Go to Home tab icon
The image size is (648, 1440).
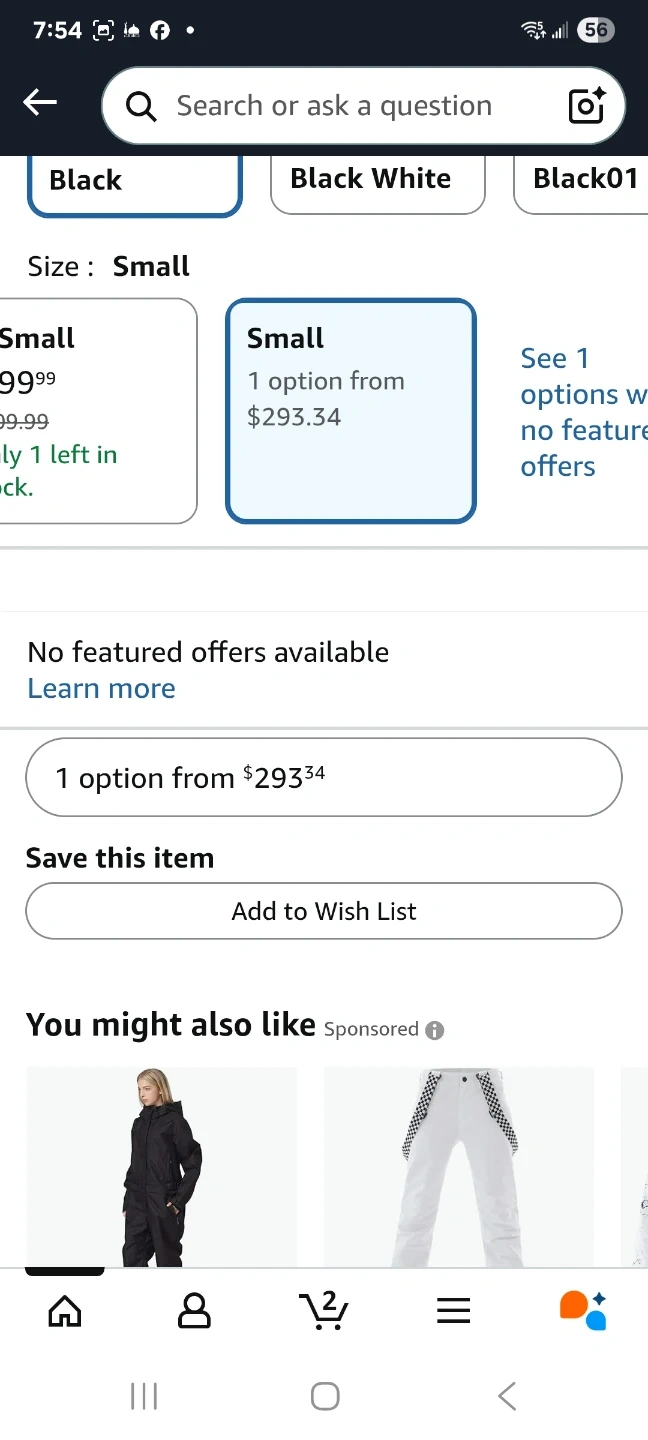(65, 1311)
